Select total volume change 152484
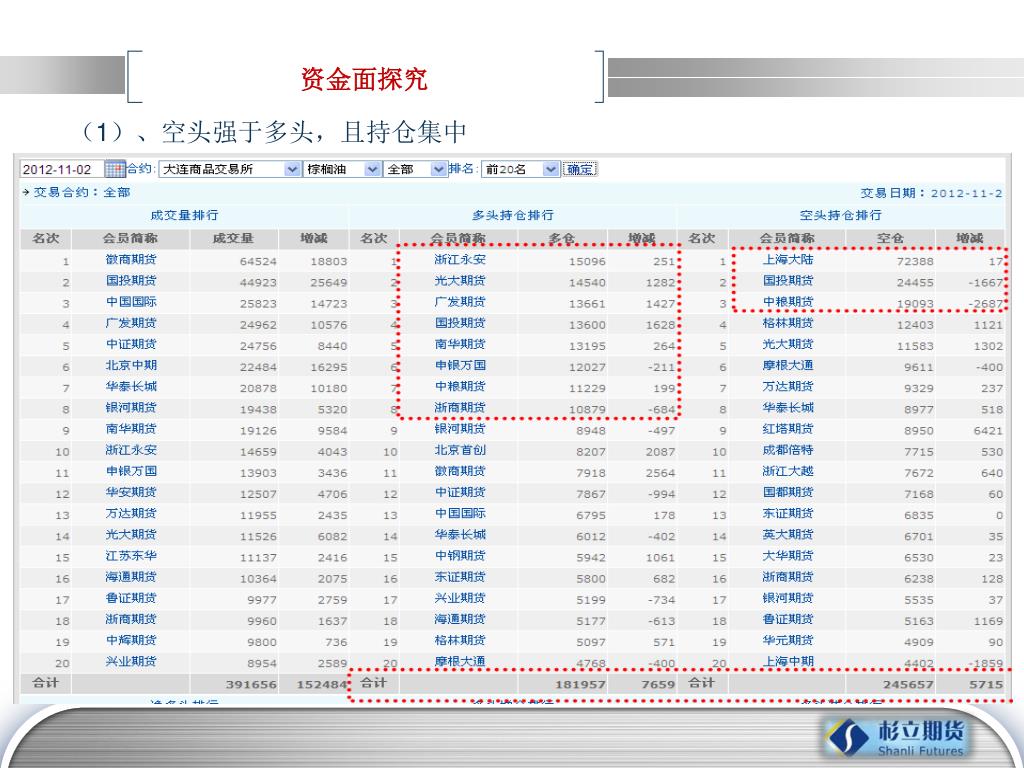 322,685
